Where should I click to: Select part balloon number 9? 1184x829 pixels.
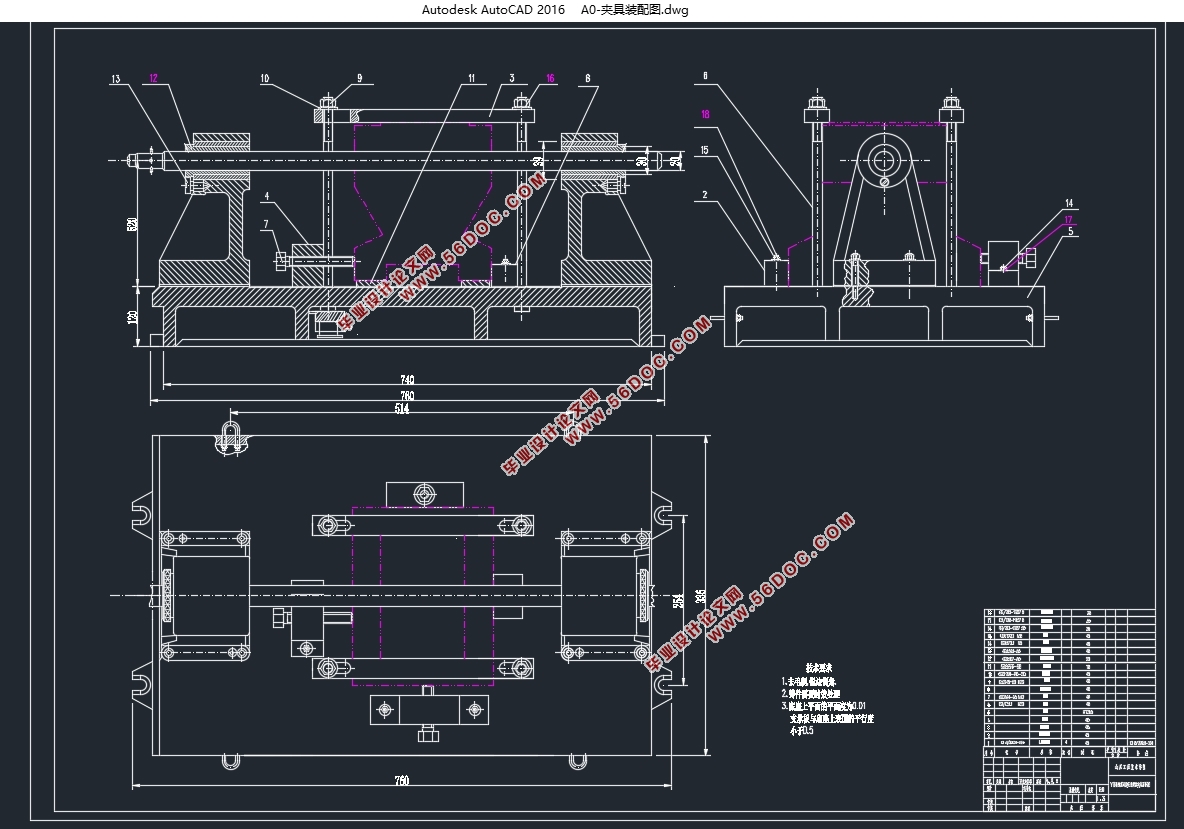tap(359, 79)
